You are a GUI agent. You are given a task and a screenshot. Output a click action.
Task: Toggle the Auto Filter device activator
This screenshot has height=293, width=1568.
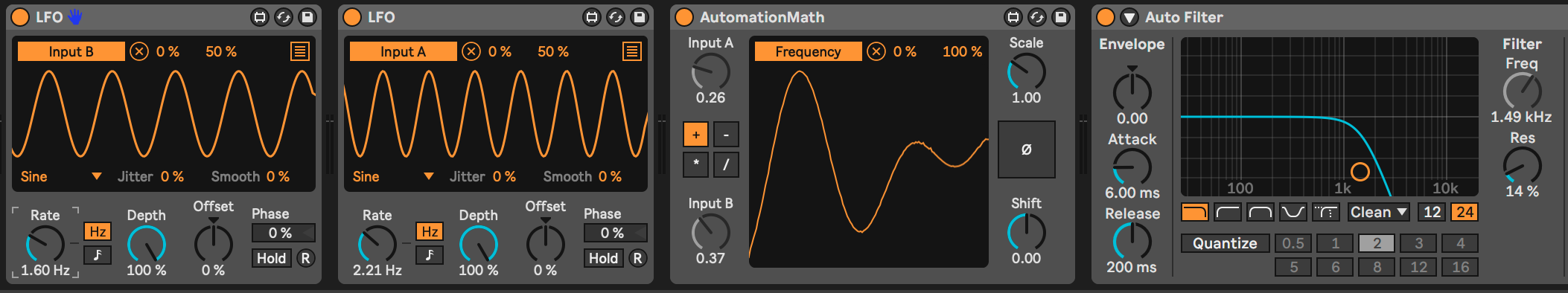pos(1106,17)
